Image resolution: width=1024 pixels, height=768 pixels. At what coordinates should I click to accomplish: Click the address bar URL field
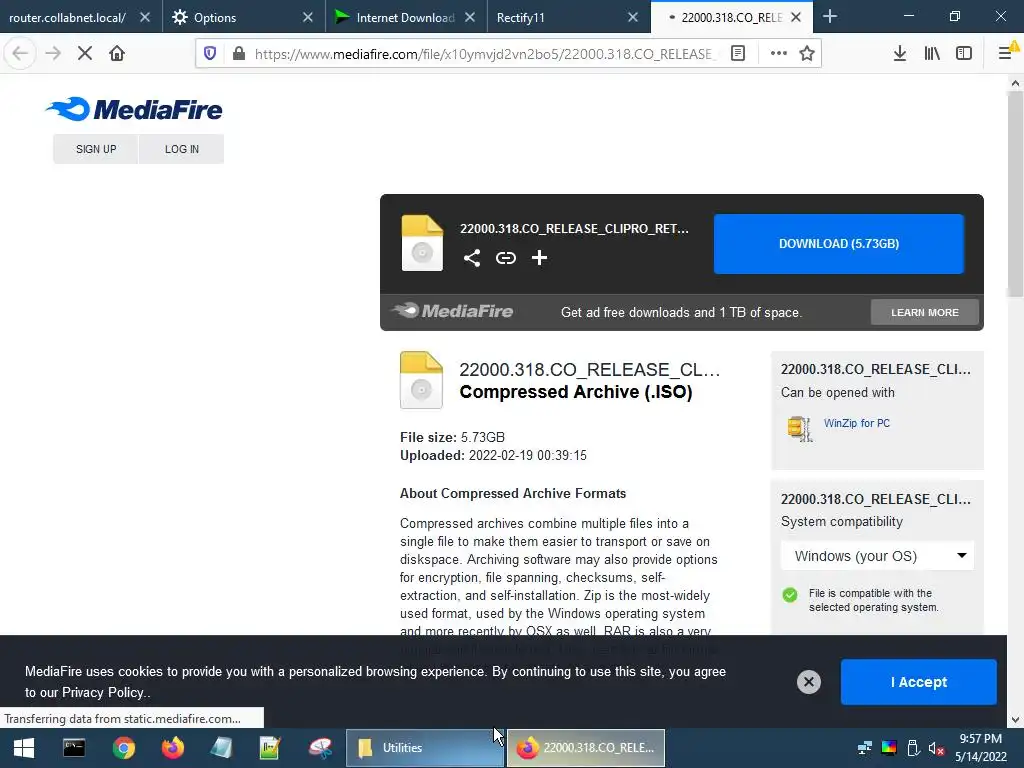[485, 54]
